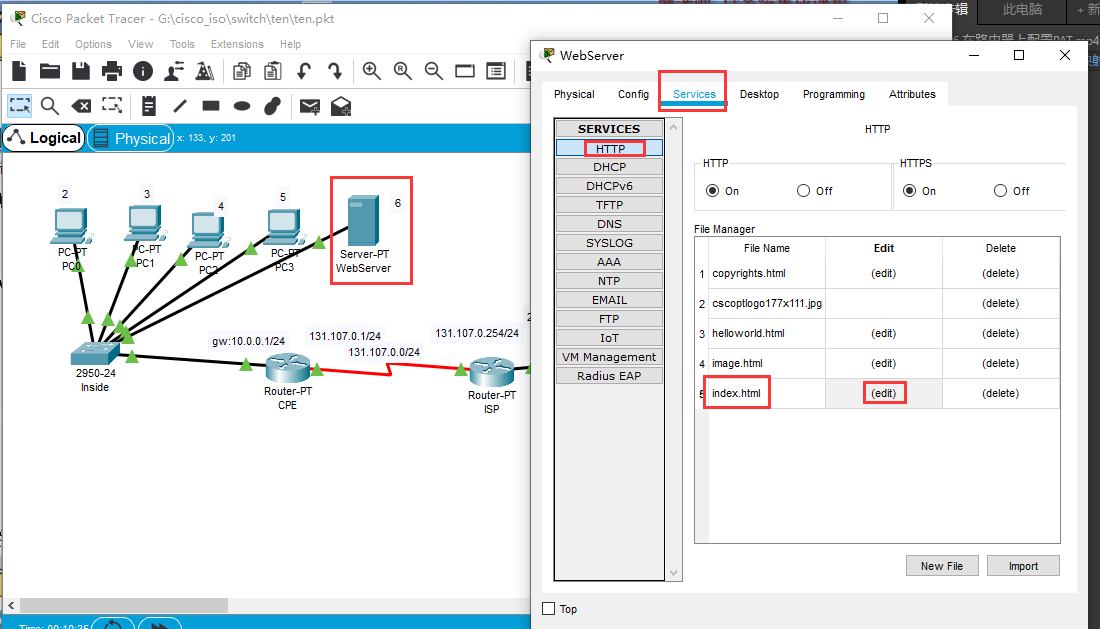Click the workspace scroll-left arrow
1100x629 pixels.
tap(11, 605)
